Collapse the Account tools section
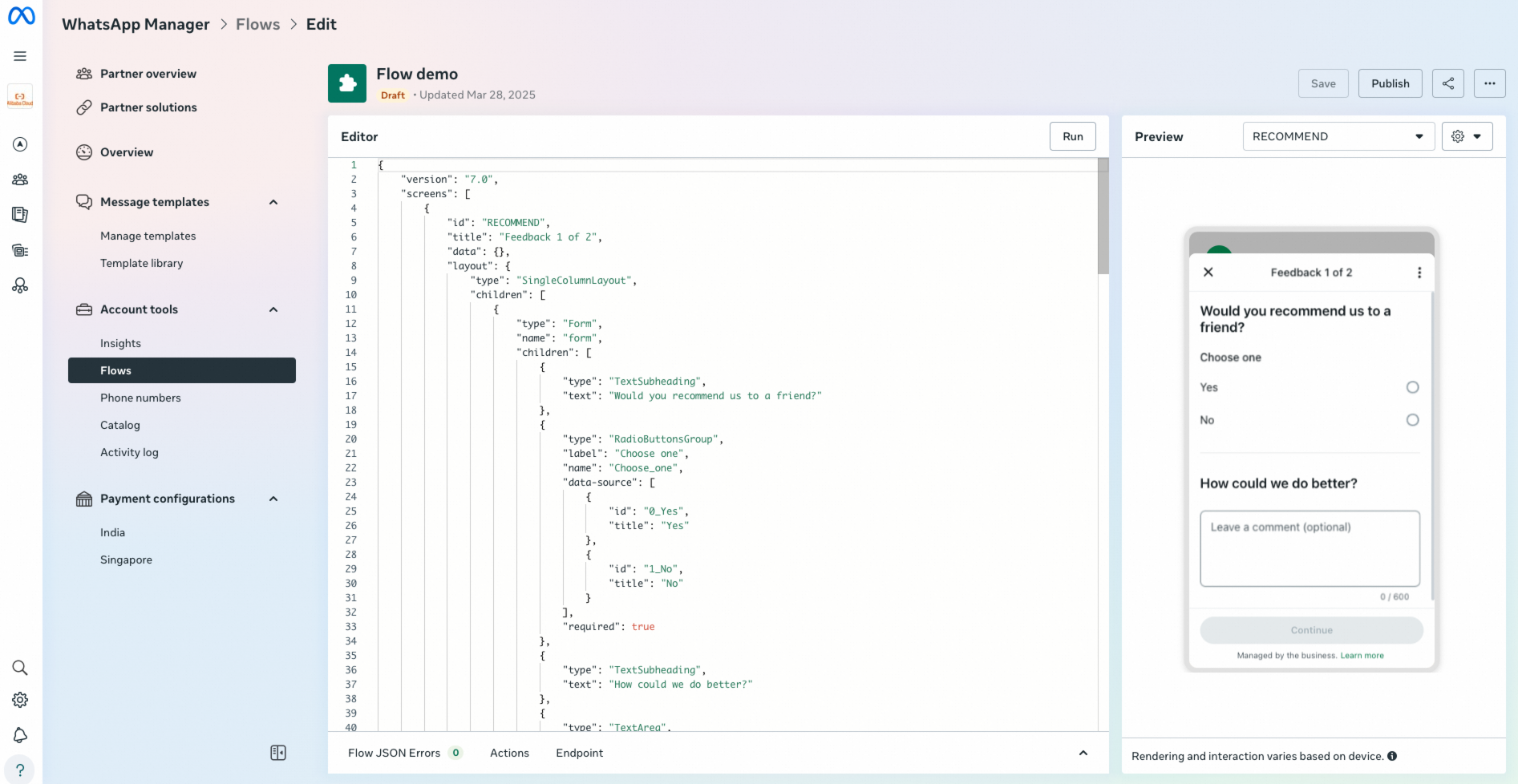This screenshot has height=784, width=1518. (x=273, y=309)
